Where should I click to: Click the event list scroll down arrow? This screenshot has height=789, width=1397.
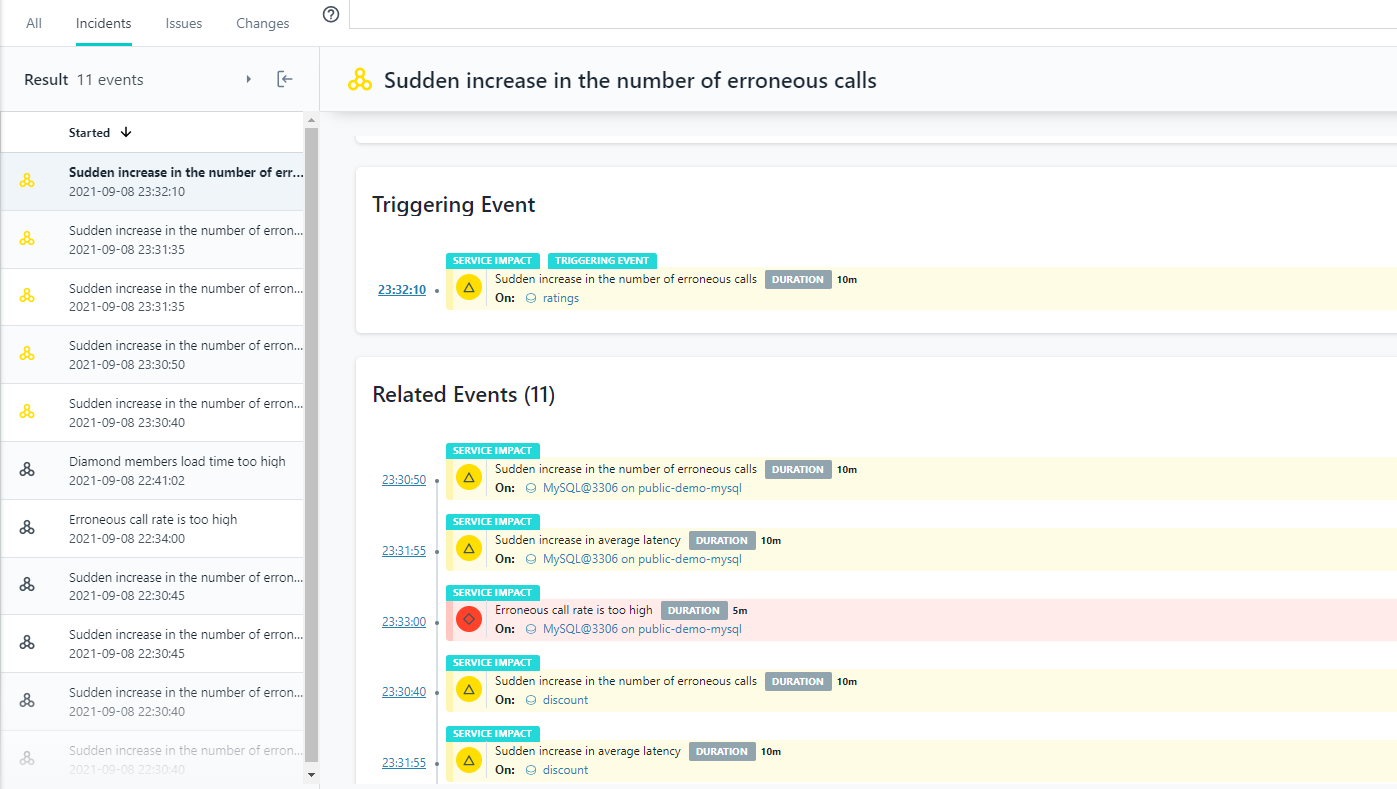coord(311,774)
